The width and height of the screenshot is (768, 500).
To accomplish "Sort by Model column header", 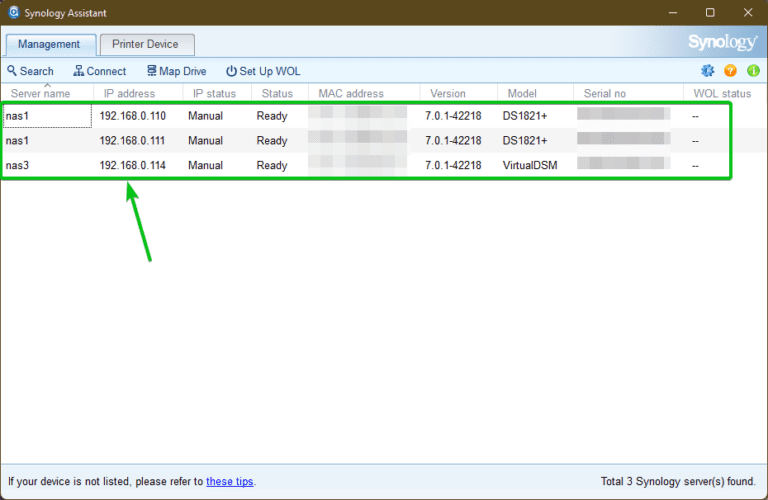I will [x=535, y=94].
